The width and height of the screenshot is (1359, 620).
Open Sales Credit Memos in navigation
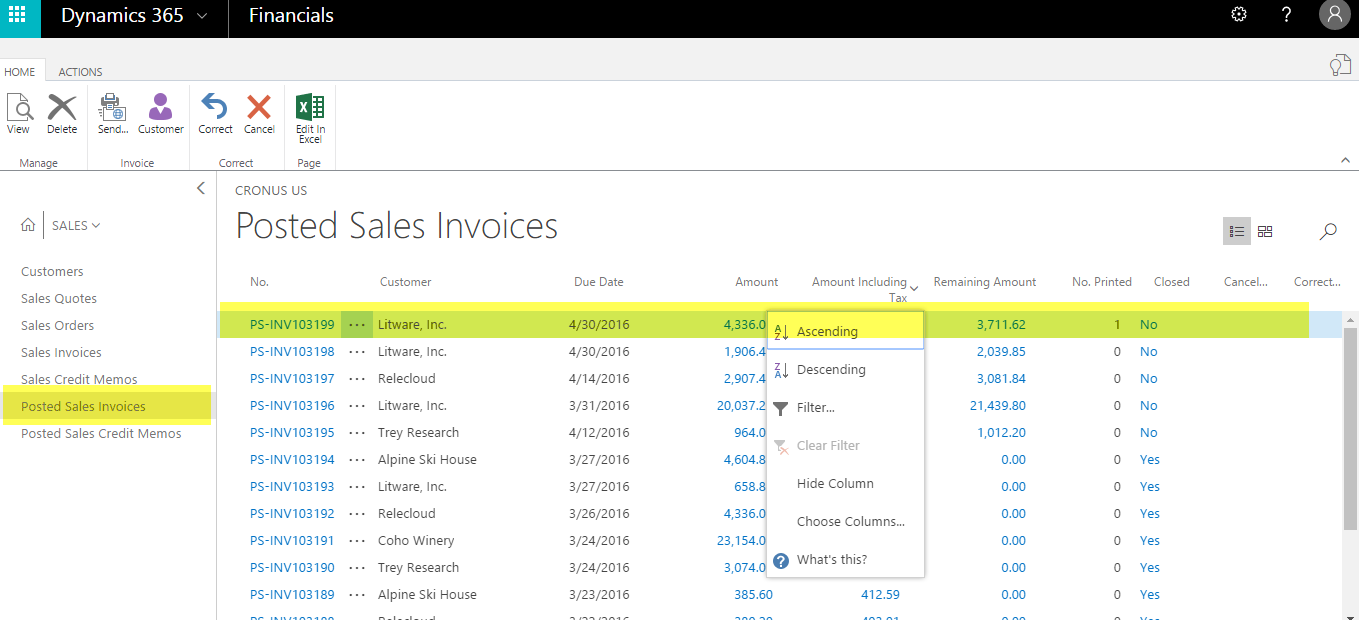[79, 380]
